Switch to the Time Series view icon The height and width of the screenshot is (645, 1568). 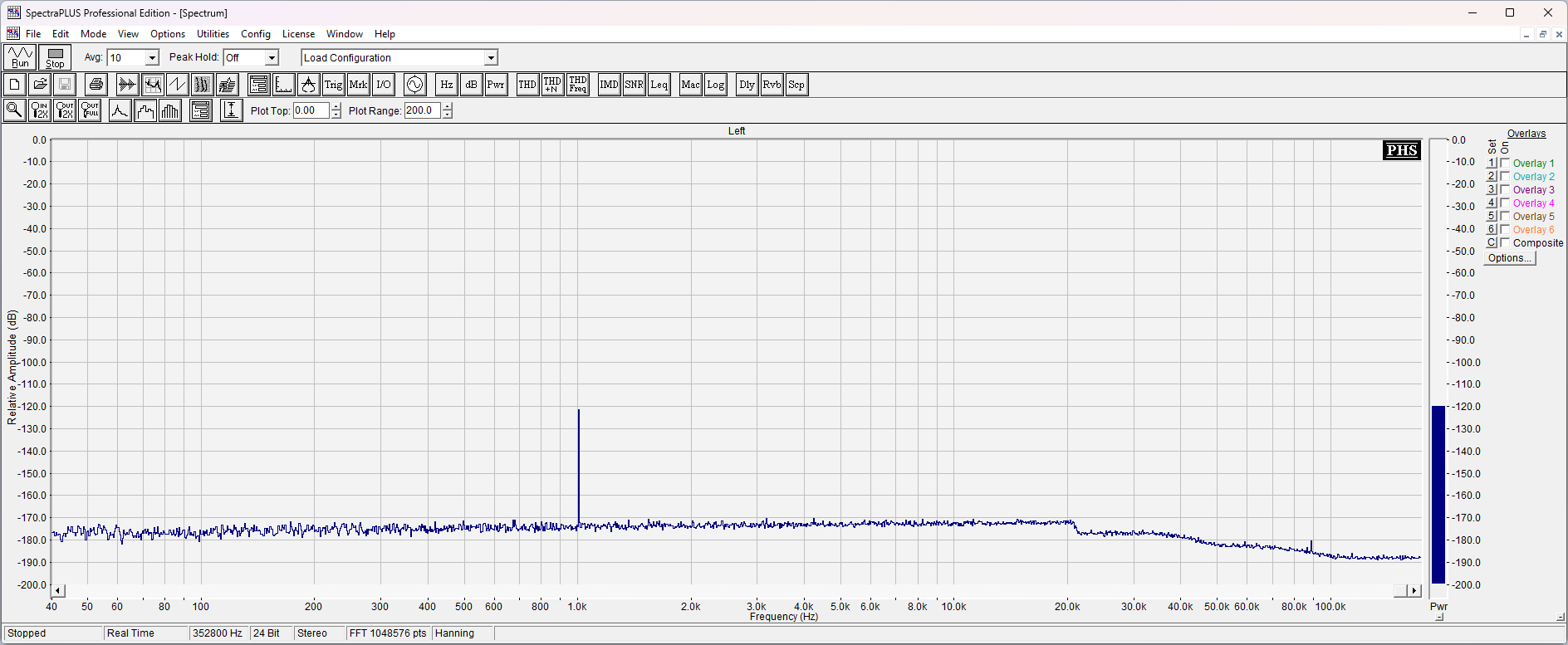pyautogui.click(x=127, y=85)
